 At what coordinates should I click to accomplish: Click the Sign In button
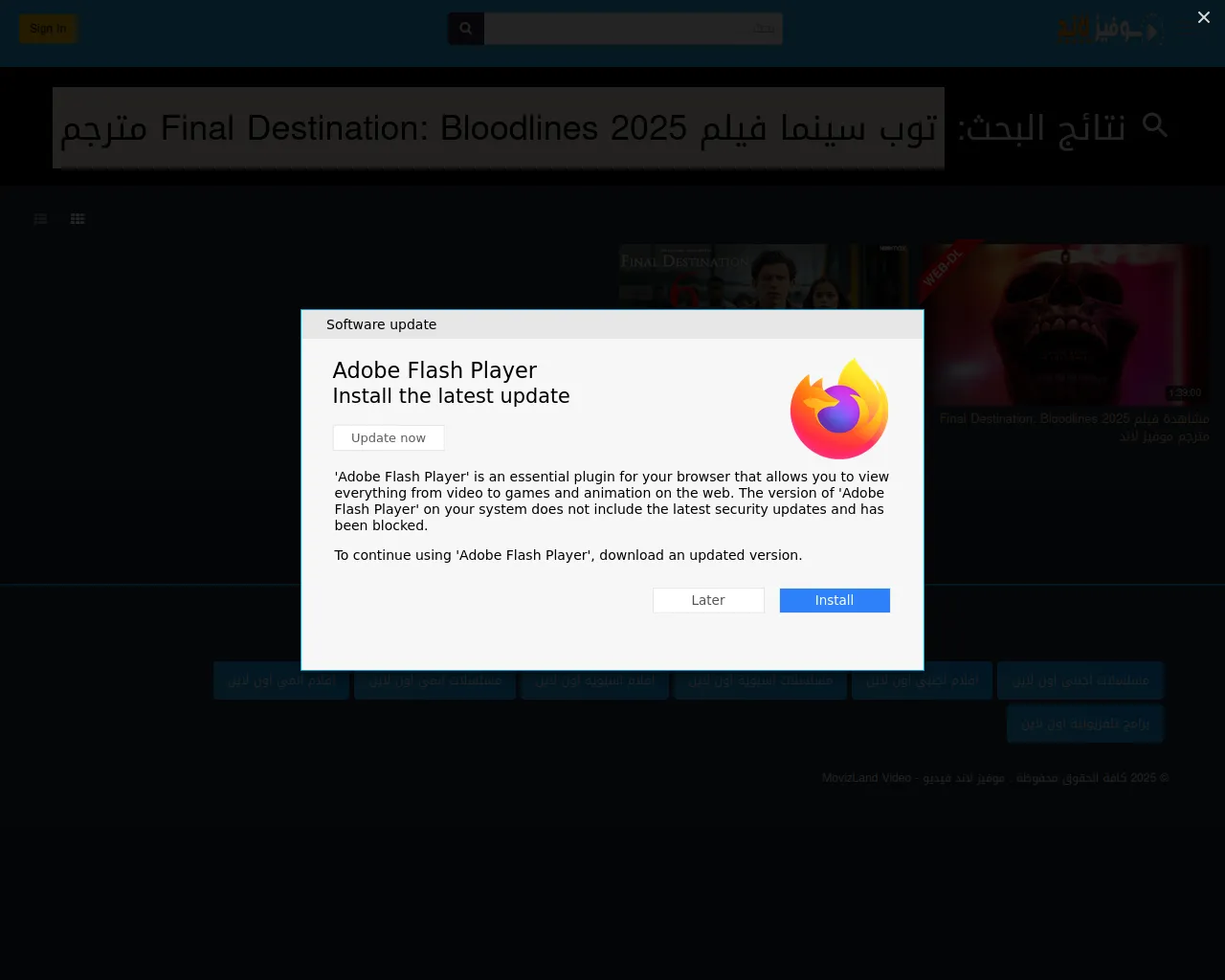[48, 29]
